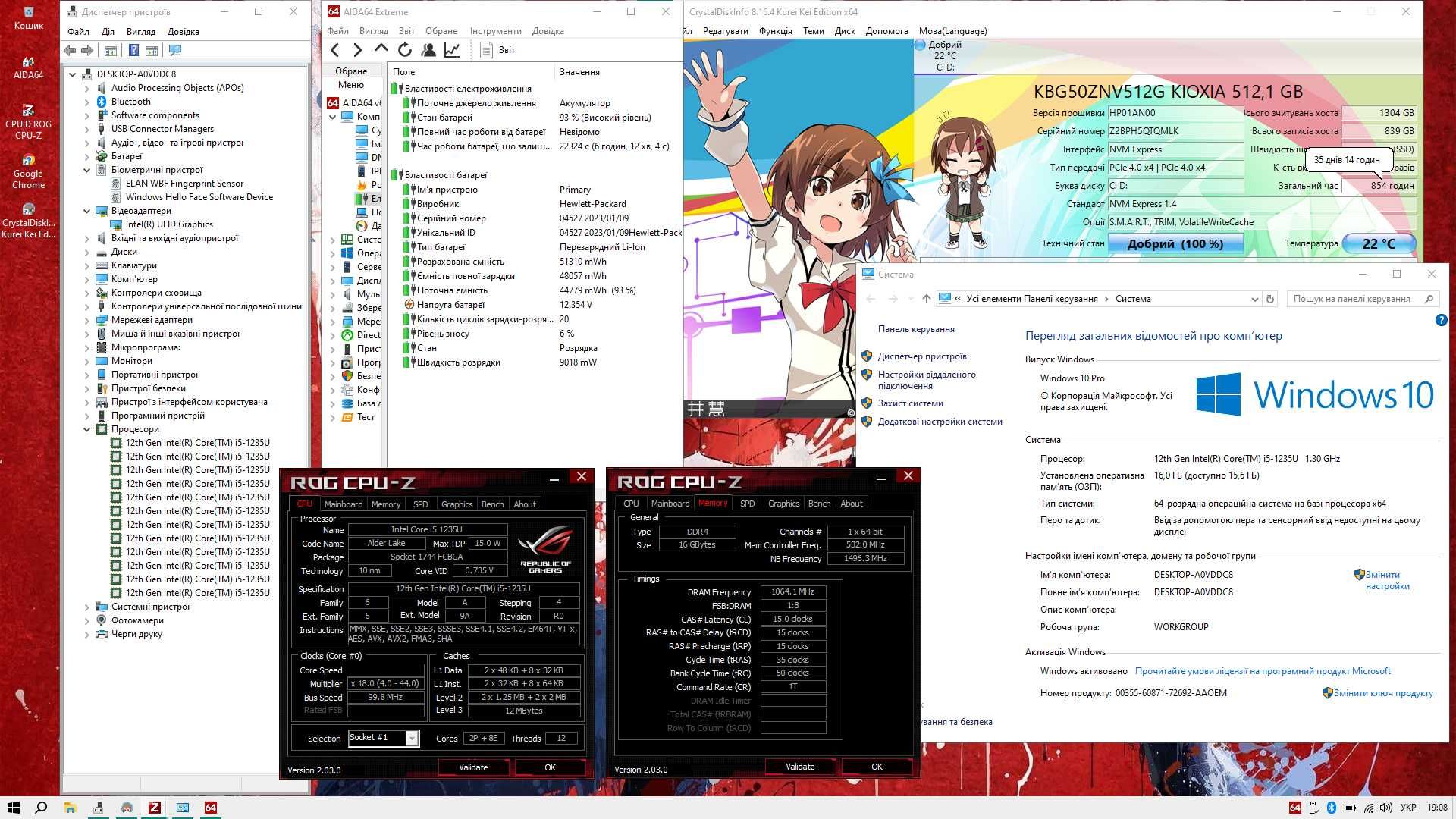Open the AIDA64 graph chart icon
The height and width of the screenshot is (819, 1456).
452,50
